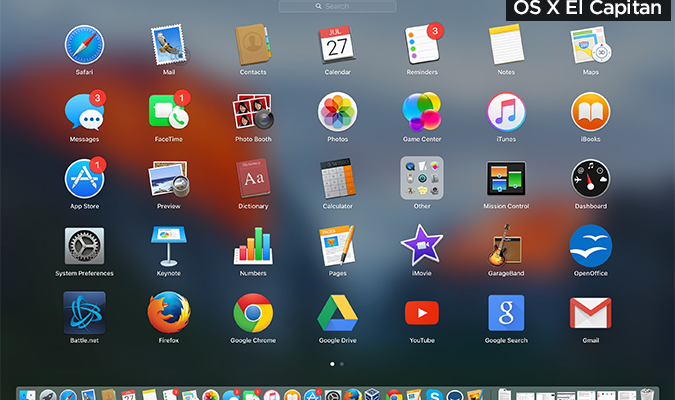
Task: Launch Battle.net
Action: [x=84, y=313]
